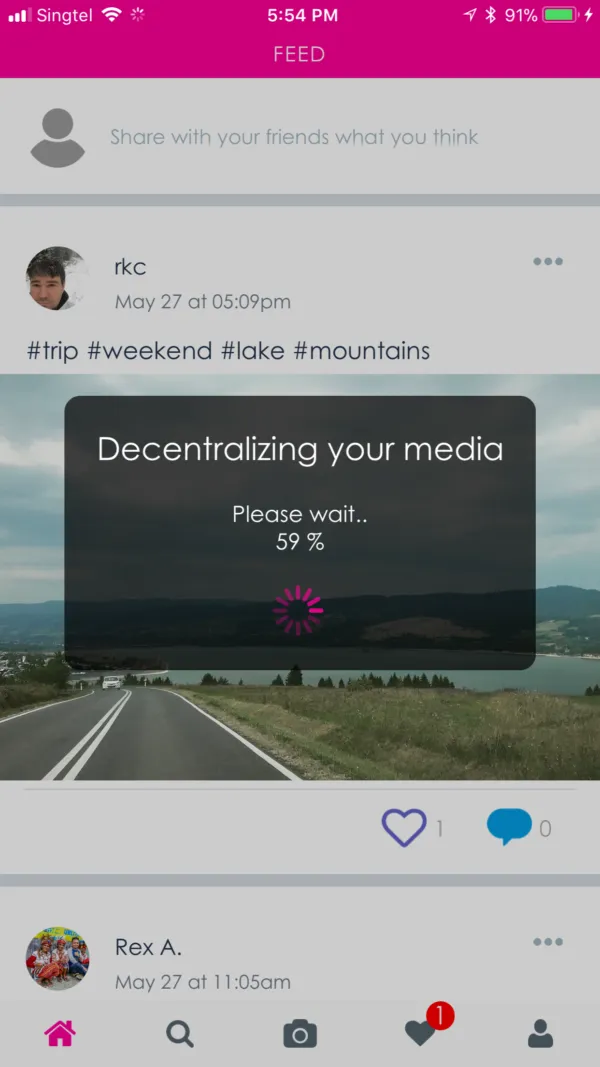Expand three-dot options on Rex A. post
The width and height of the screenshot is (600, 1067).
click(548, 942)
